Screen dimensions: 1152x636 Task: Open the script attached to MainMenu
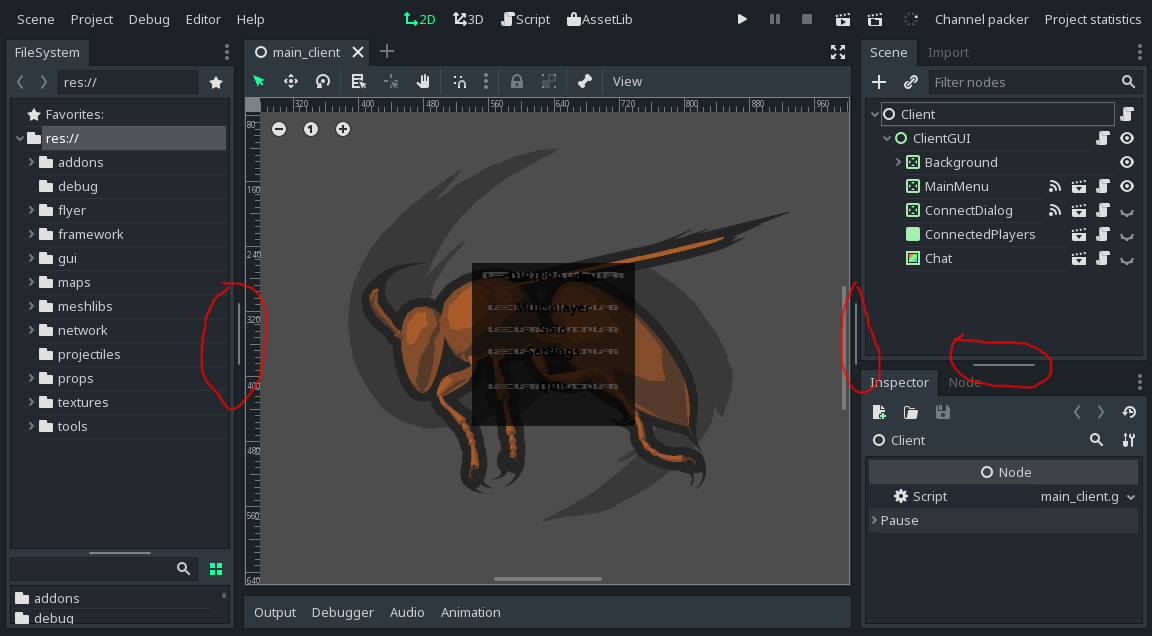click(x=1103, y=186)
